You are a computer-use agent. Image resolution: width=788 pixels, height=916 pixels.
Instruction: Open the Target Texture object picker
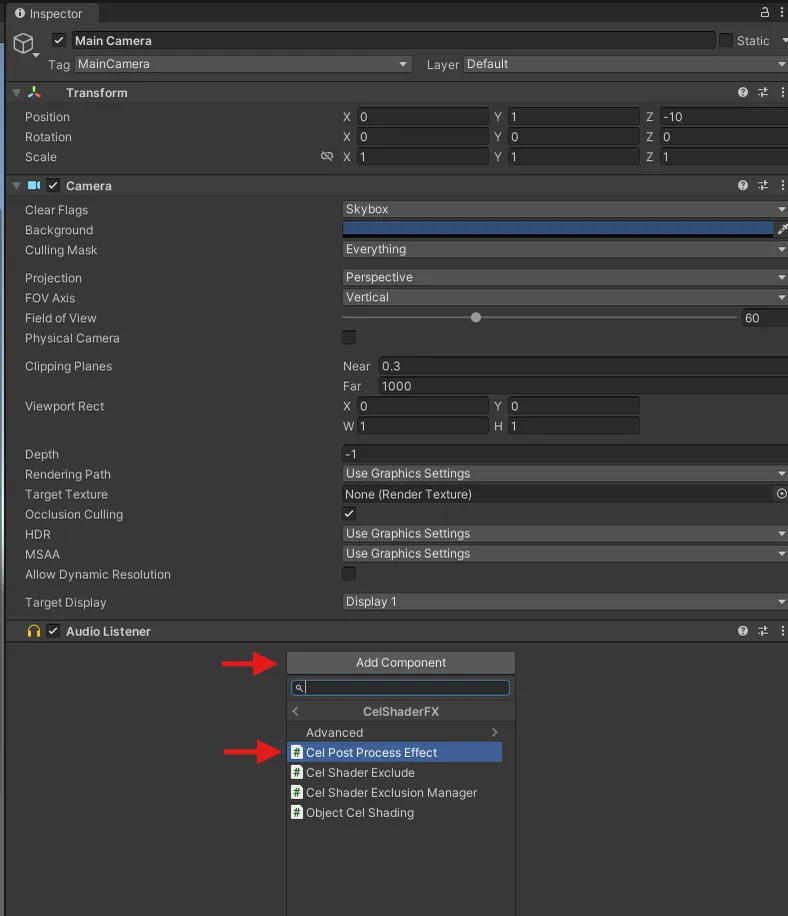(x=781, y=494)
